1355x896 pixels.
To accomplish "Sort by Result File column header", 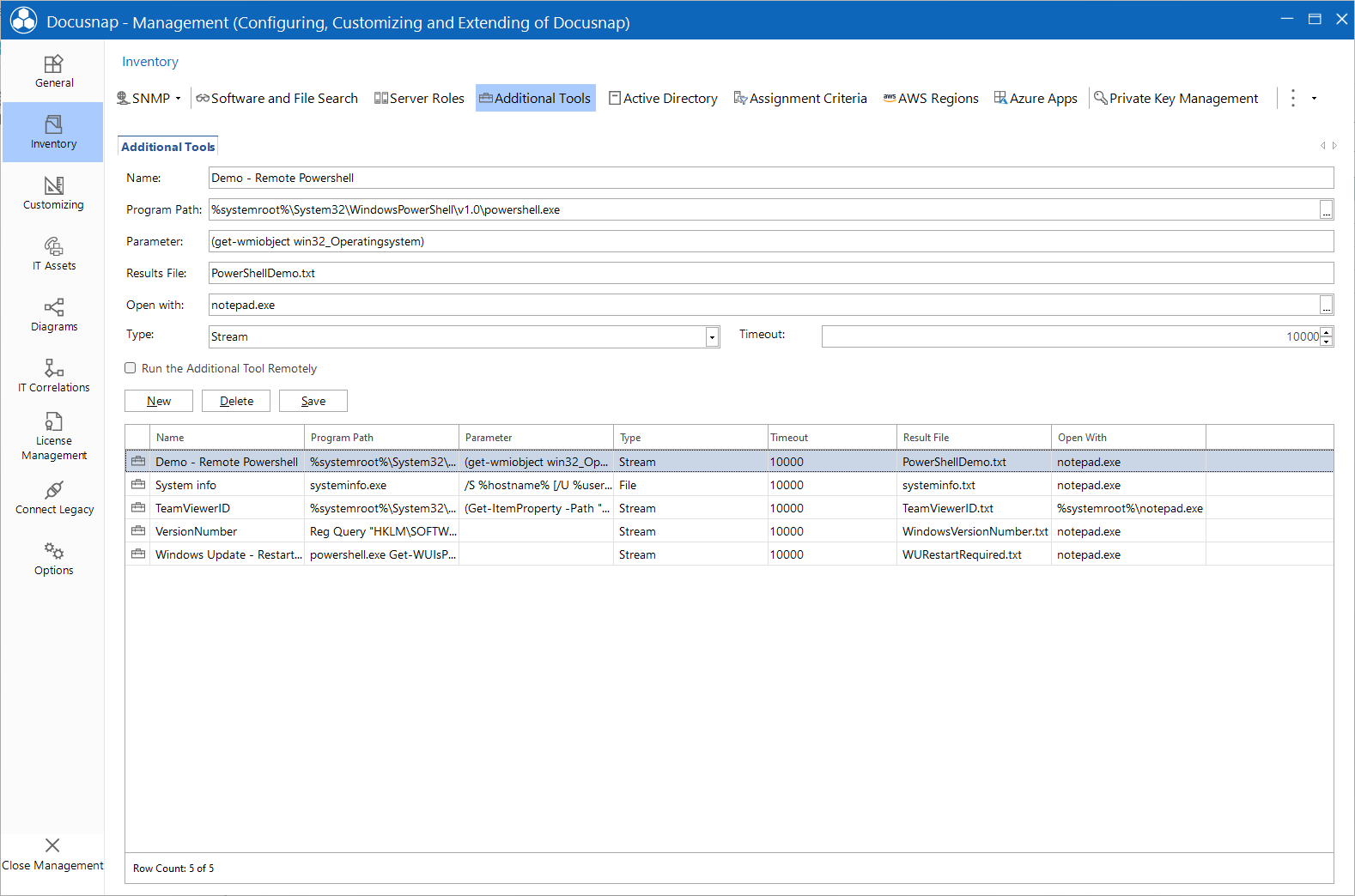I will pyautogui.click(x=975, y=437).
